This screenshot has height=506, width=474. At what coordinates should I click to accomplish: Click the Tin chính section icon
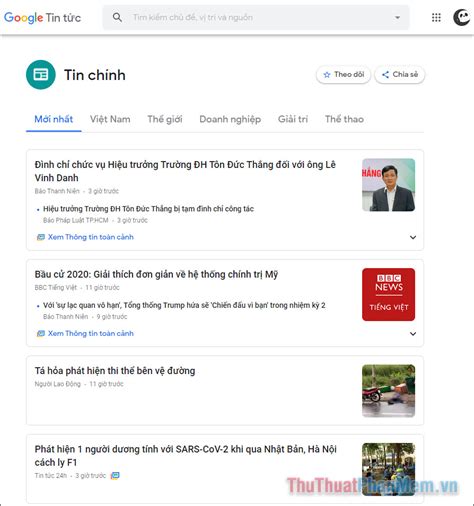click(x=41, y=75)
